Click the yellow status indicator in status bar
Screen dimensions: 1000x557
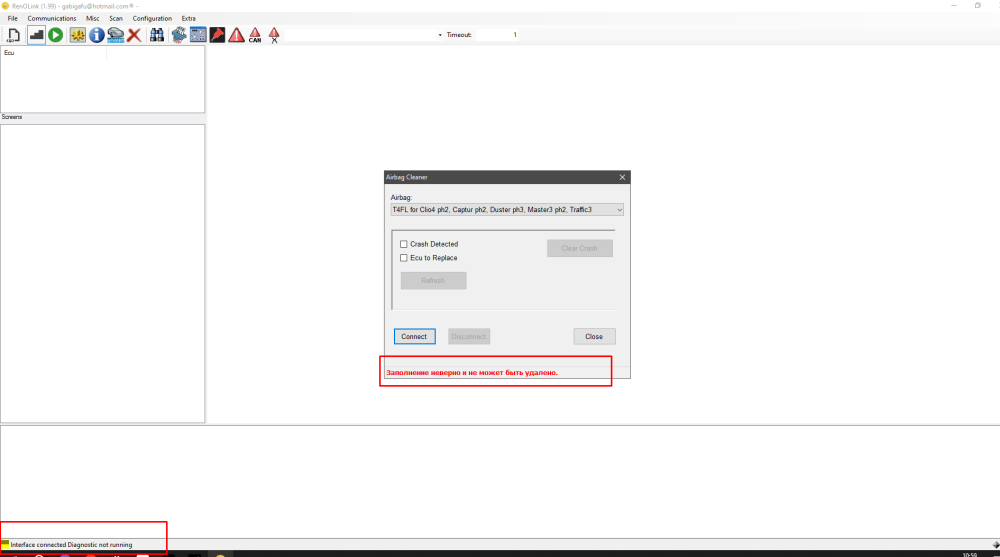click(x=5, y=544)
